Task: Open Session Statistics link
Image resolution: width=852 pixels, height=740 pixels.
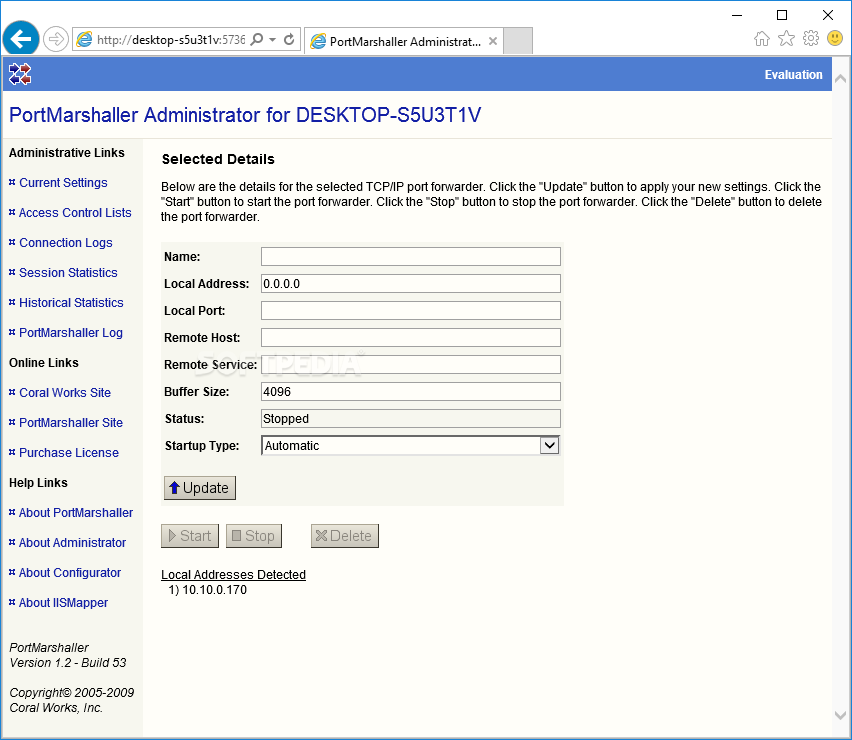Action: pyautogui.click(x=68, y=273)
